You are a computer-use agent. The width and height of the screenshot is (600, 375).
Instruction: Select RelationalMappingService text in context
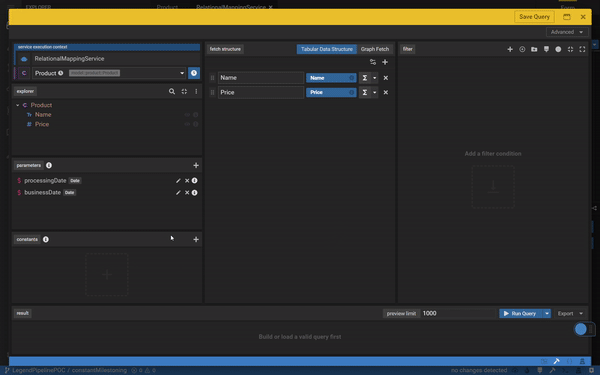click(x=69, y=59)
